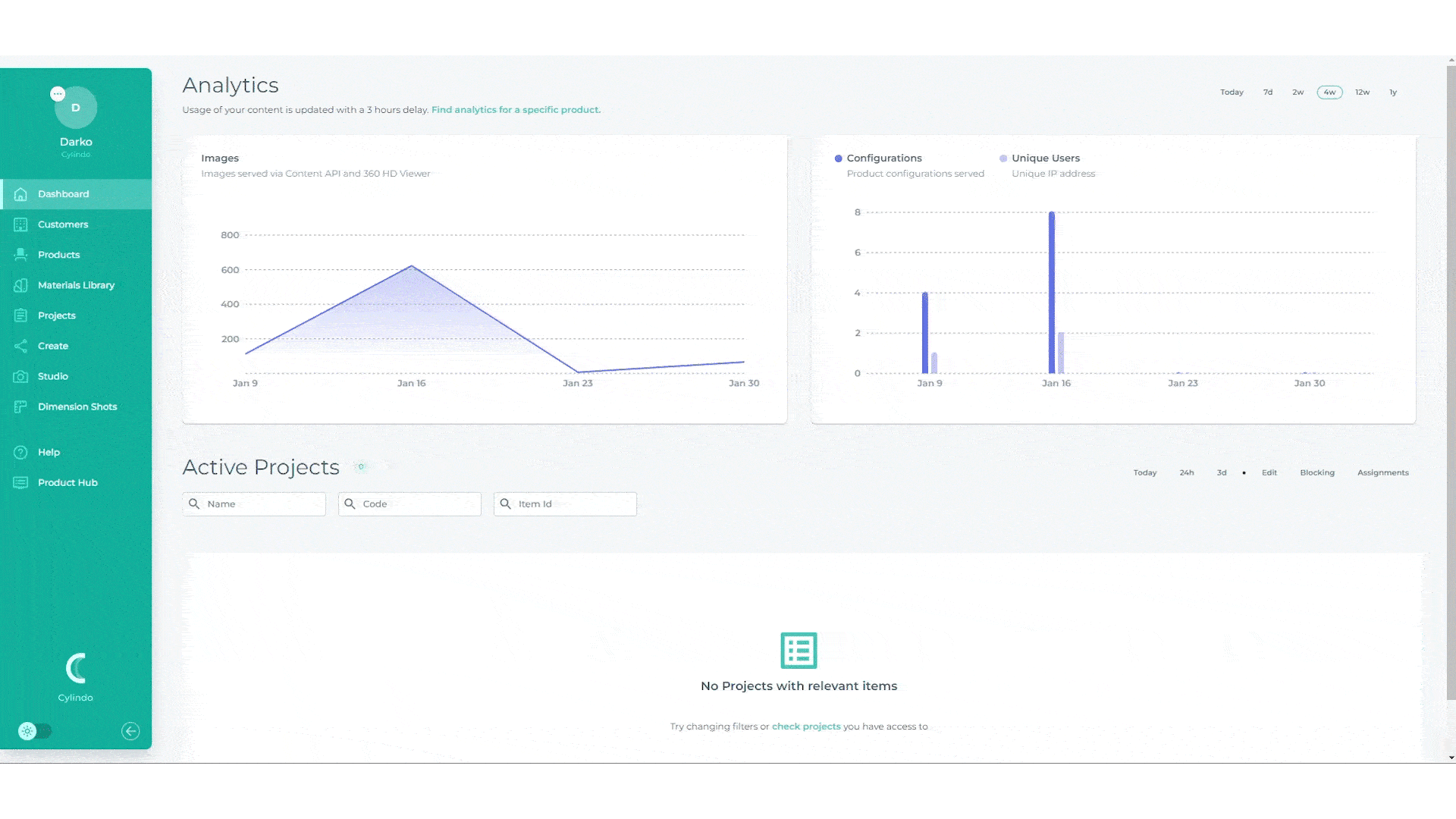The width and height of the screenshot is (1456, 819).
Task: Select Today filter for Active Projects
Action: (x=1145, y=472)
